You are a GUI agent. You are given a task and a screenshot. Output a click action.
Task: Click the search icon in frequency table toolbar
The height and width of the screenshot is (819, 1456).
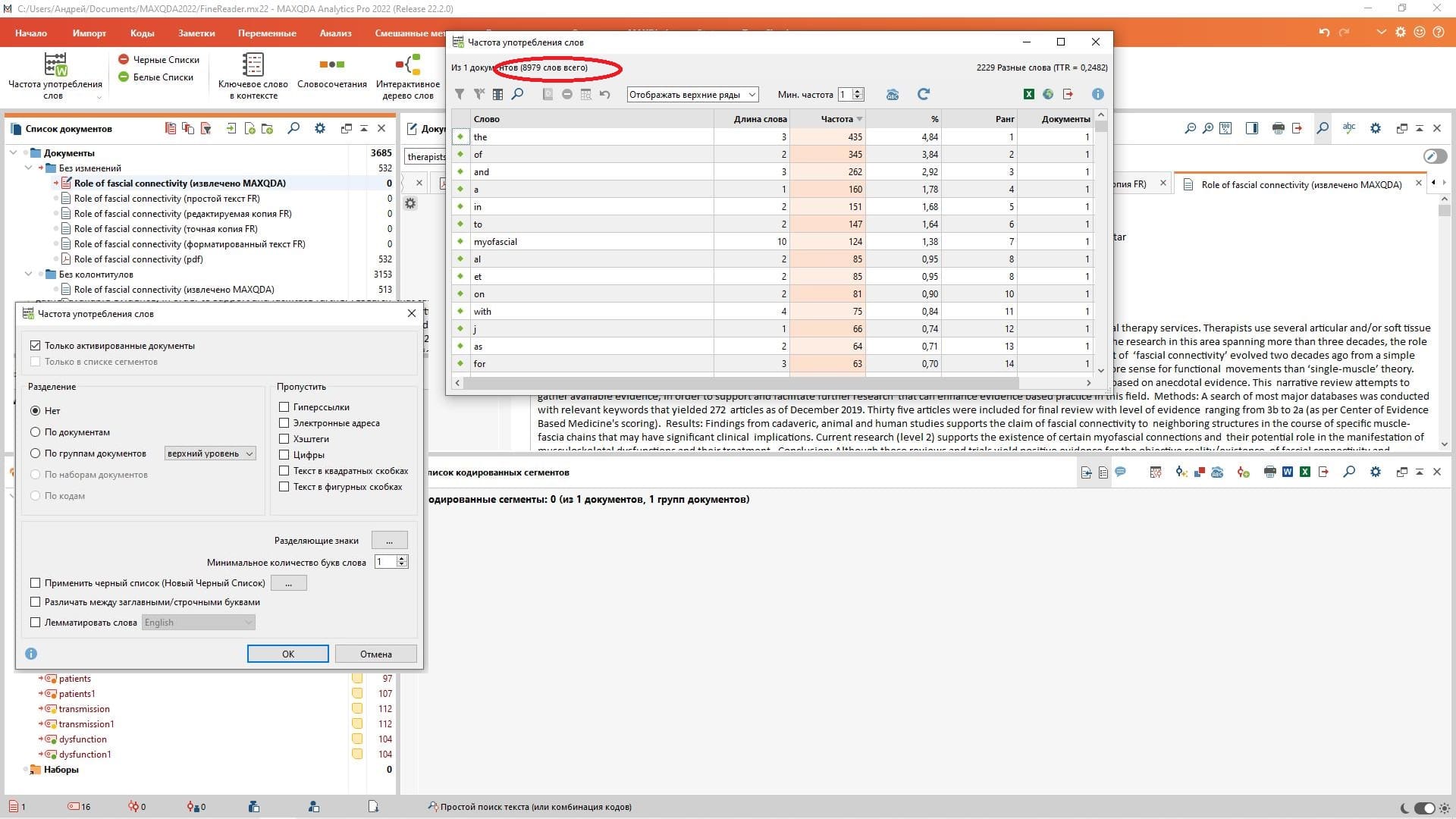pos(518,94)
